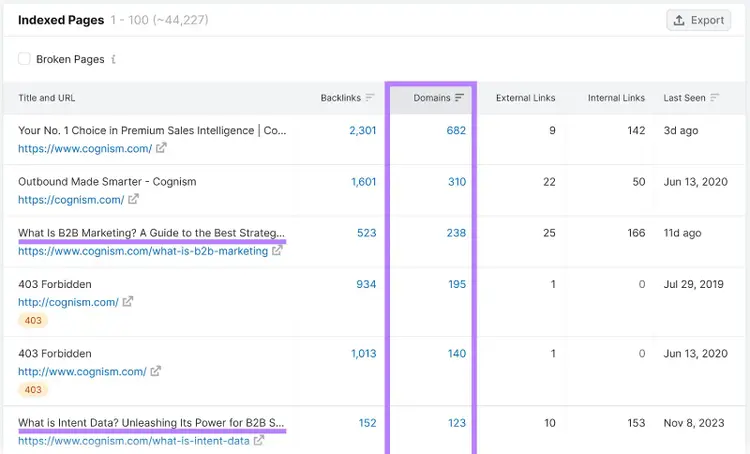Viewport: 750px width, 454px height.
Task: Click backlinks count 934
Action: coord(366,284)
